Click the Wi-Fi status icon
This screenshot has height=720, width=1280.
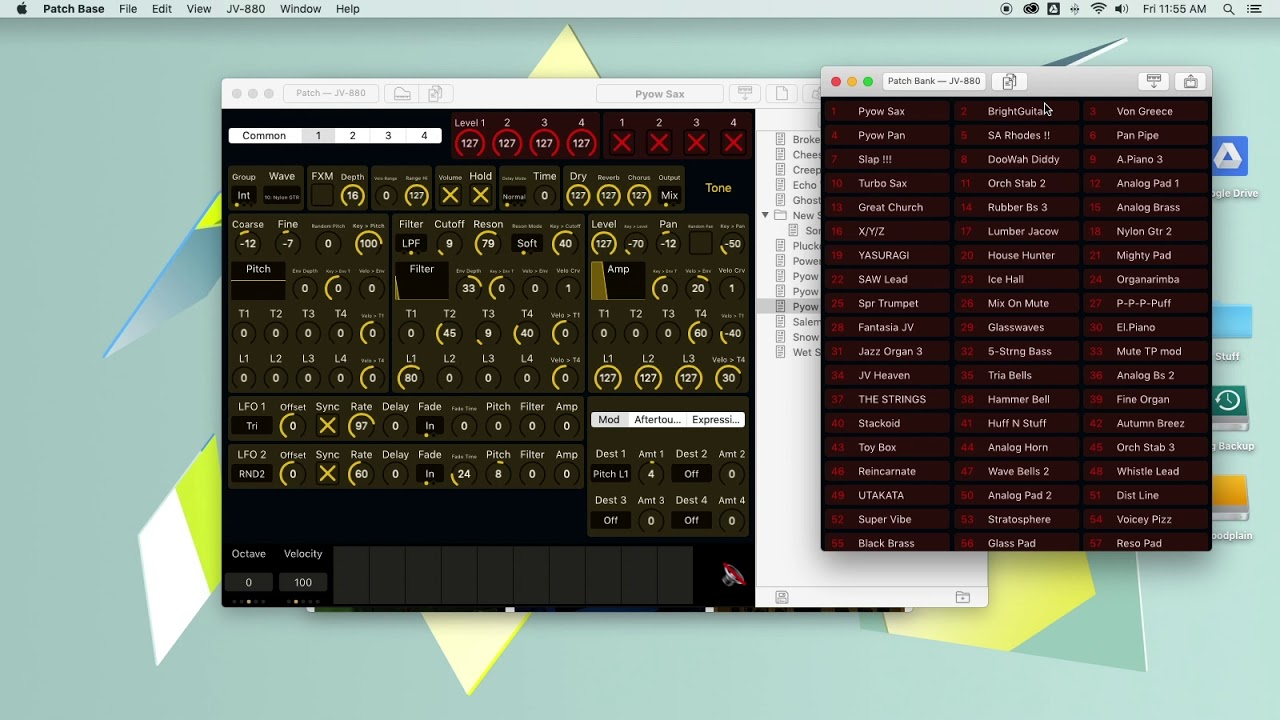click(x=1099, y=9)
